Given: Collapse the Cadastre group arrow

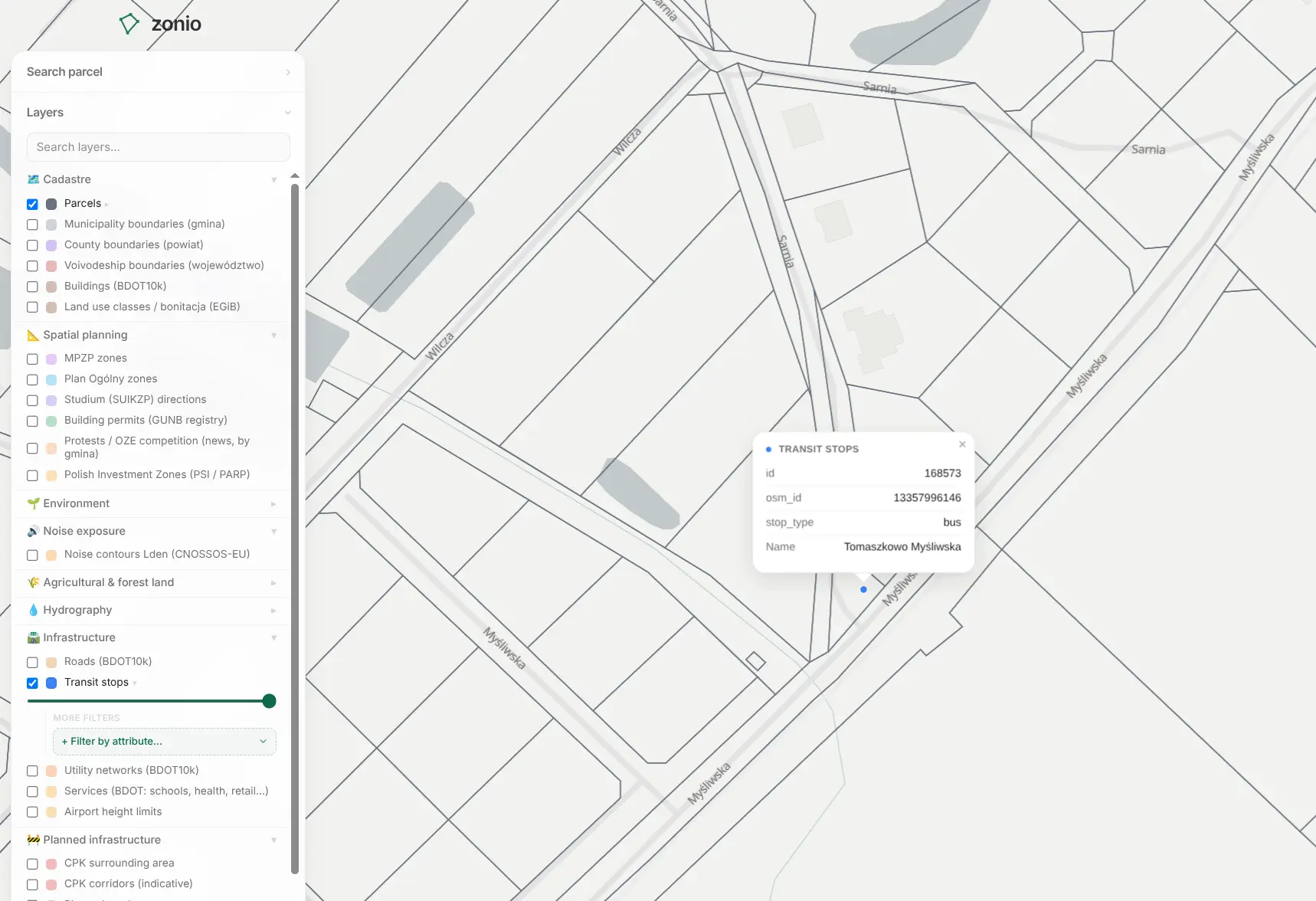Looking at the screenshot, I should click(273, 179).
